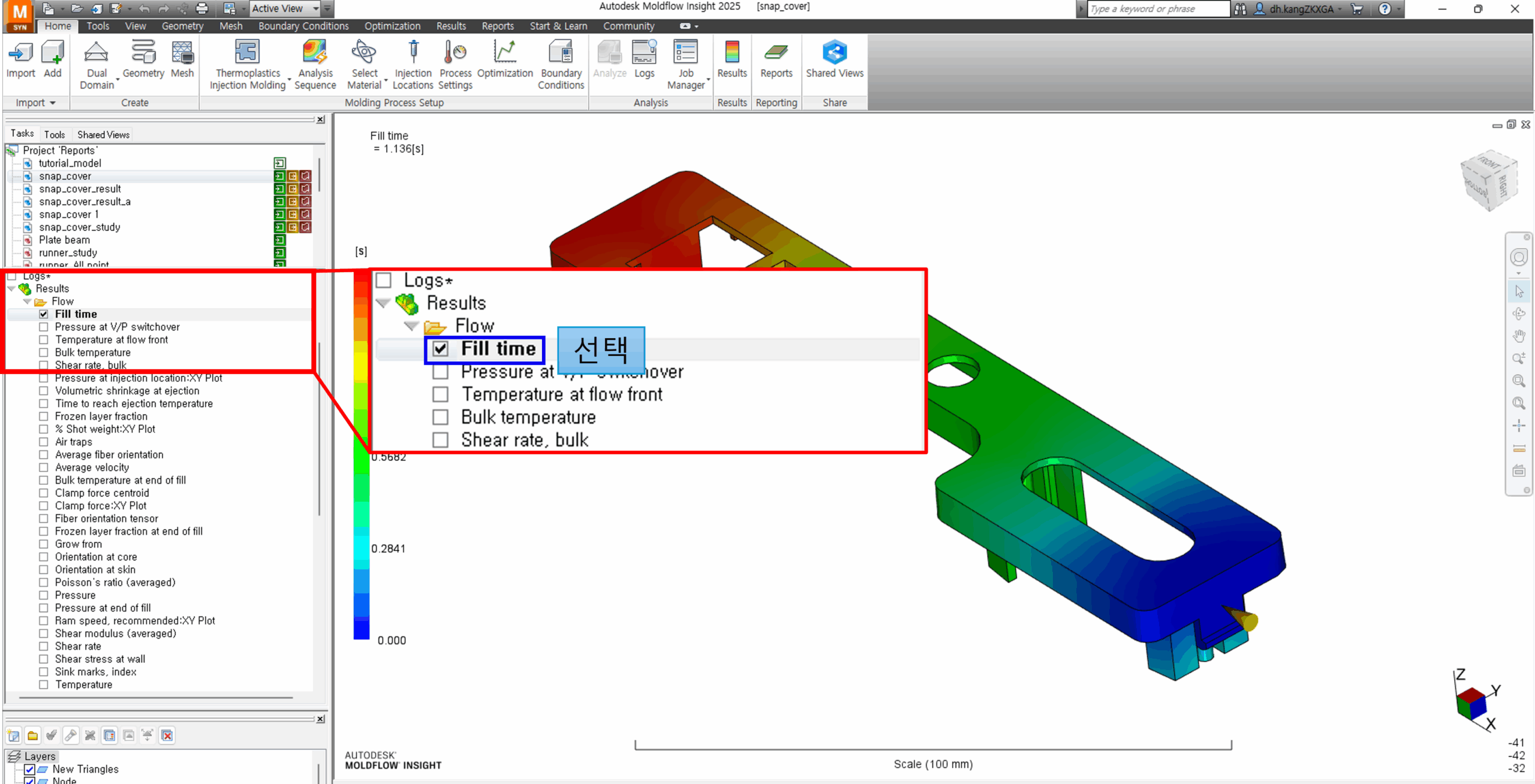The height and width of the screenshot is (784, 1535).
Task: Close the Layers panel
Action: click(321, 719)
